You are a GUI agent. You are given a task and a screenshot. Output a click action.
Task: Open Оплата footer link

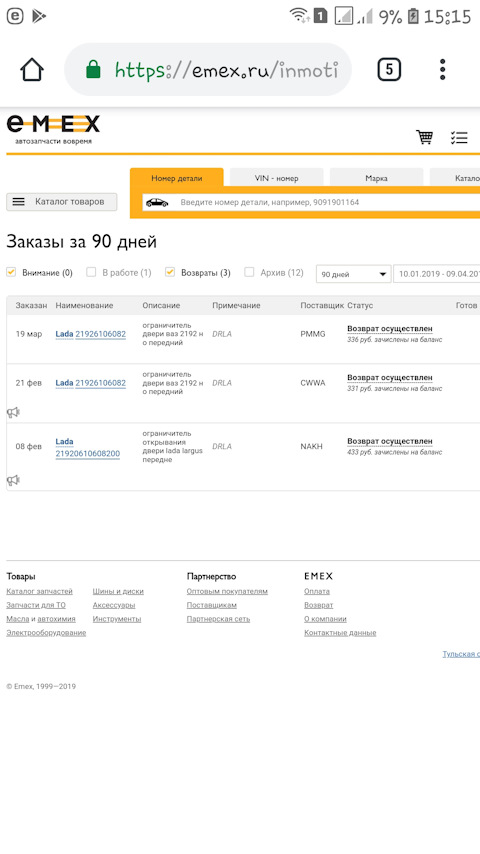(x=317, y=591)
